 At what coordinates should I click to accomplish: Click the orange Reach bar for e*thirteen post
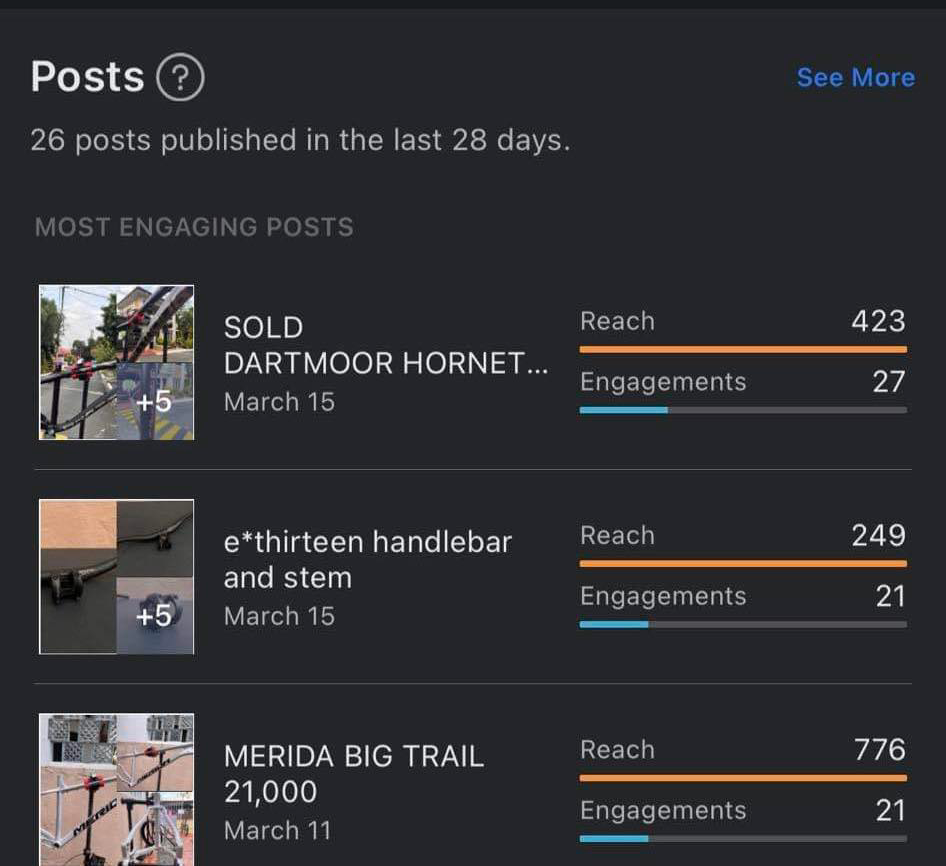742,563
